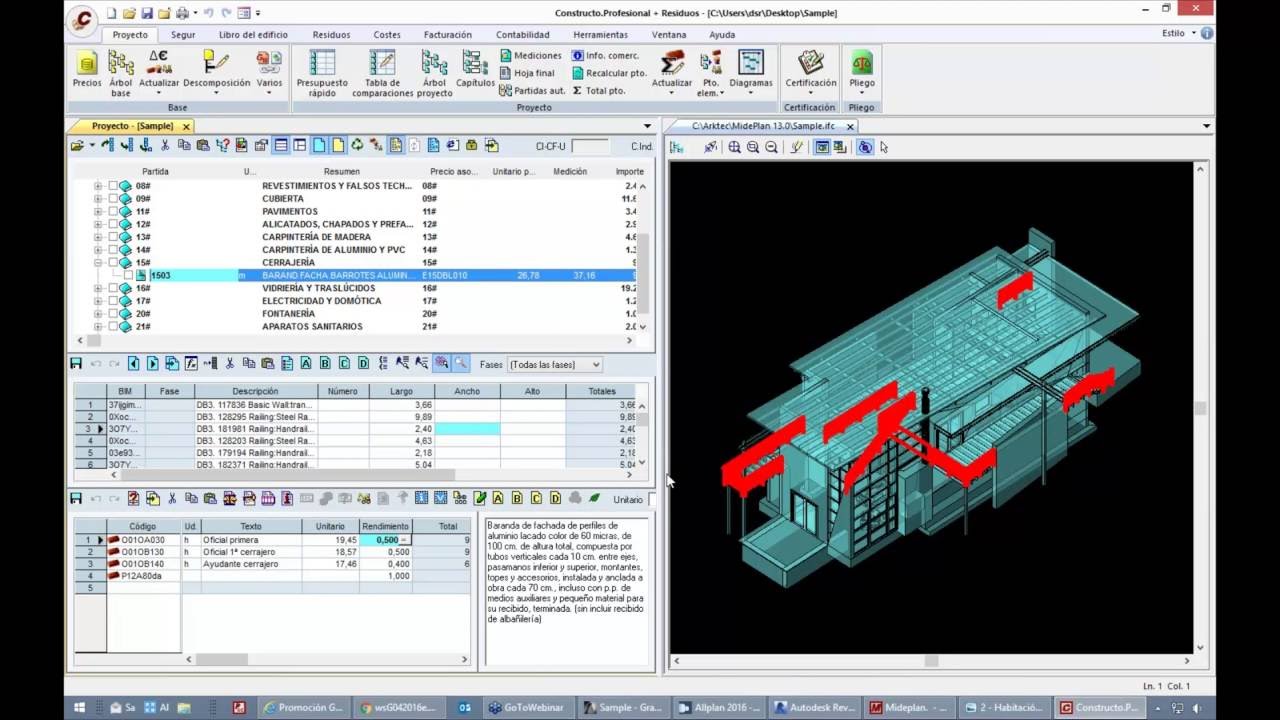Click the Árbol base ribbon icon
The image size is (1280, 720).
click(121, 74)
